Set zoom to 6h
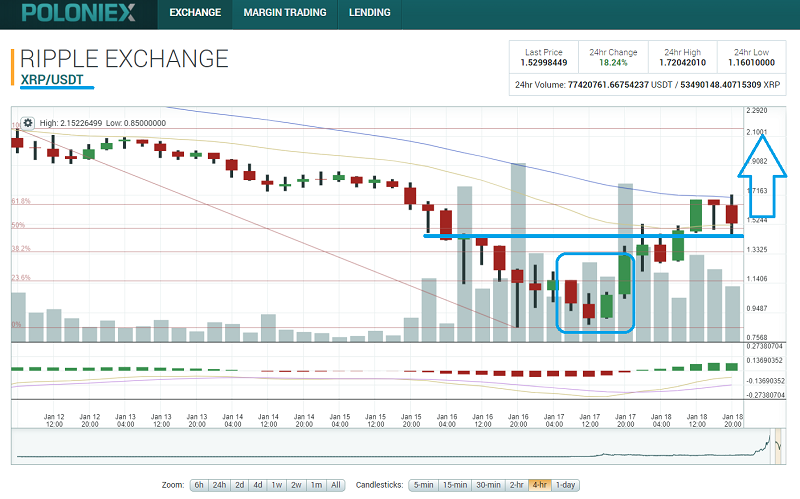Viewport: 800px width, 499px height. pos(199,485)
